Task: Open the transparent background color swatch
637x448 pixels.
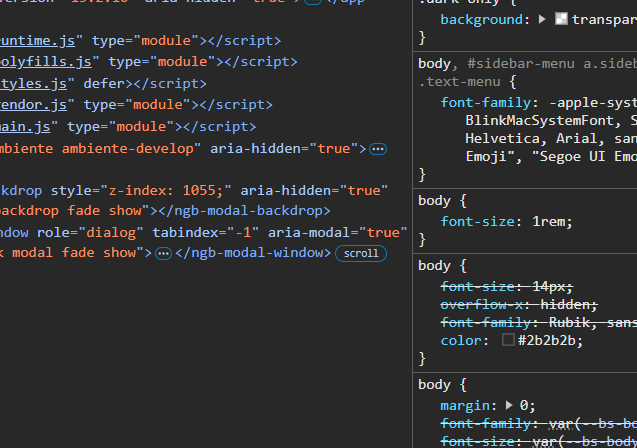Action: coord(561,19)
